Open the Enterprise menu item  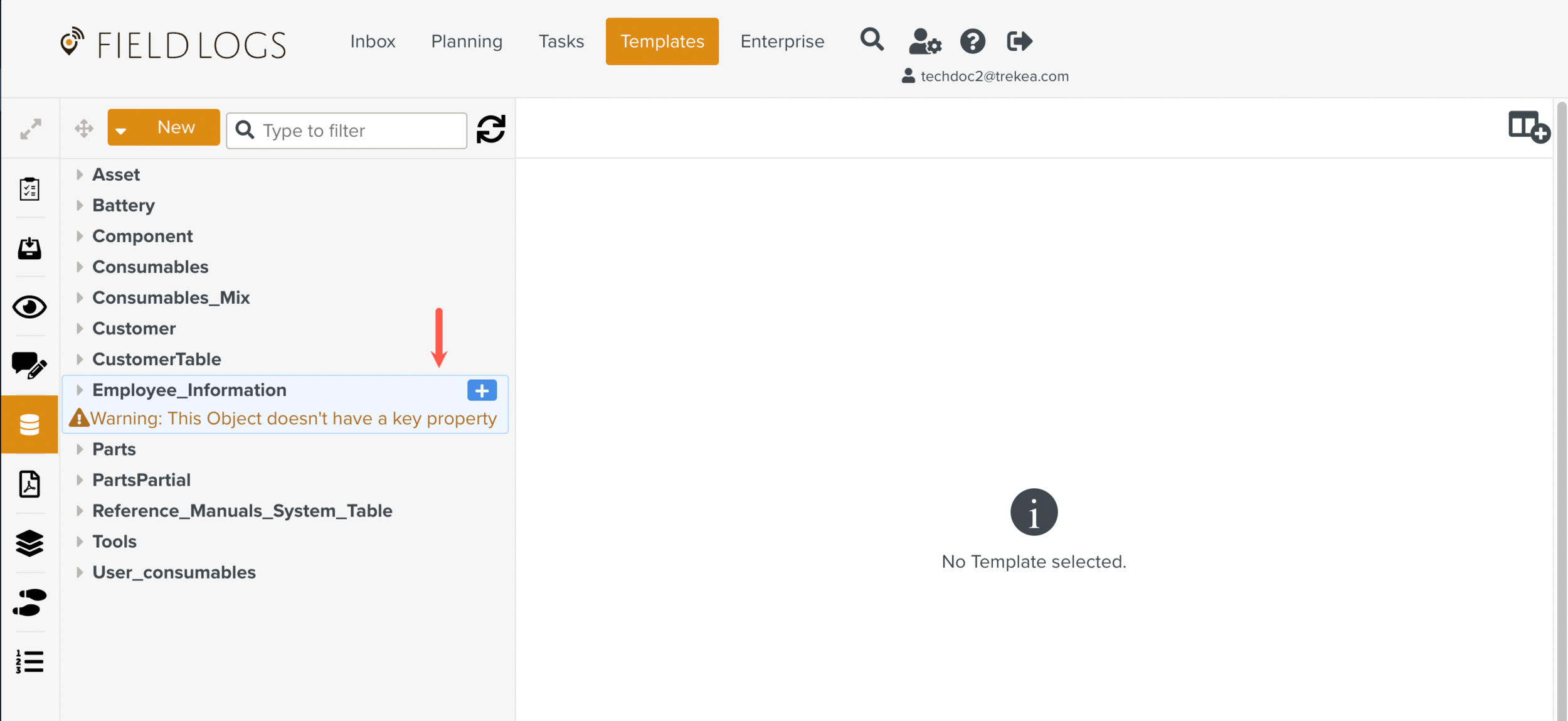pos(781,41)
